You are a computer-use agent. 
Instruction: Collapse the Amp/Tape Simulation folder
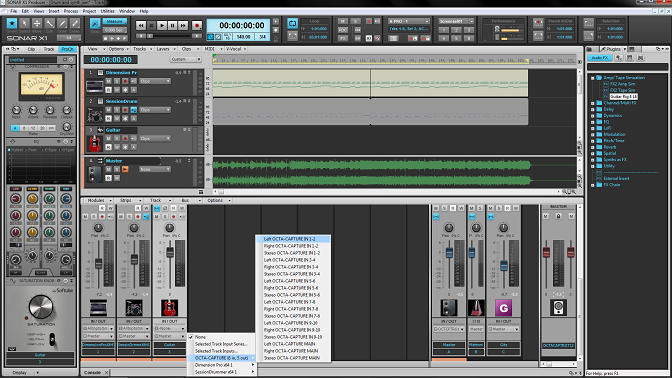pyautogui.click(x=593, y=78)
